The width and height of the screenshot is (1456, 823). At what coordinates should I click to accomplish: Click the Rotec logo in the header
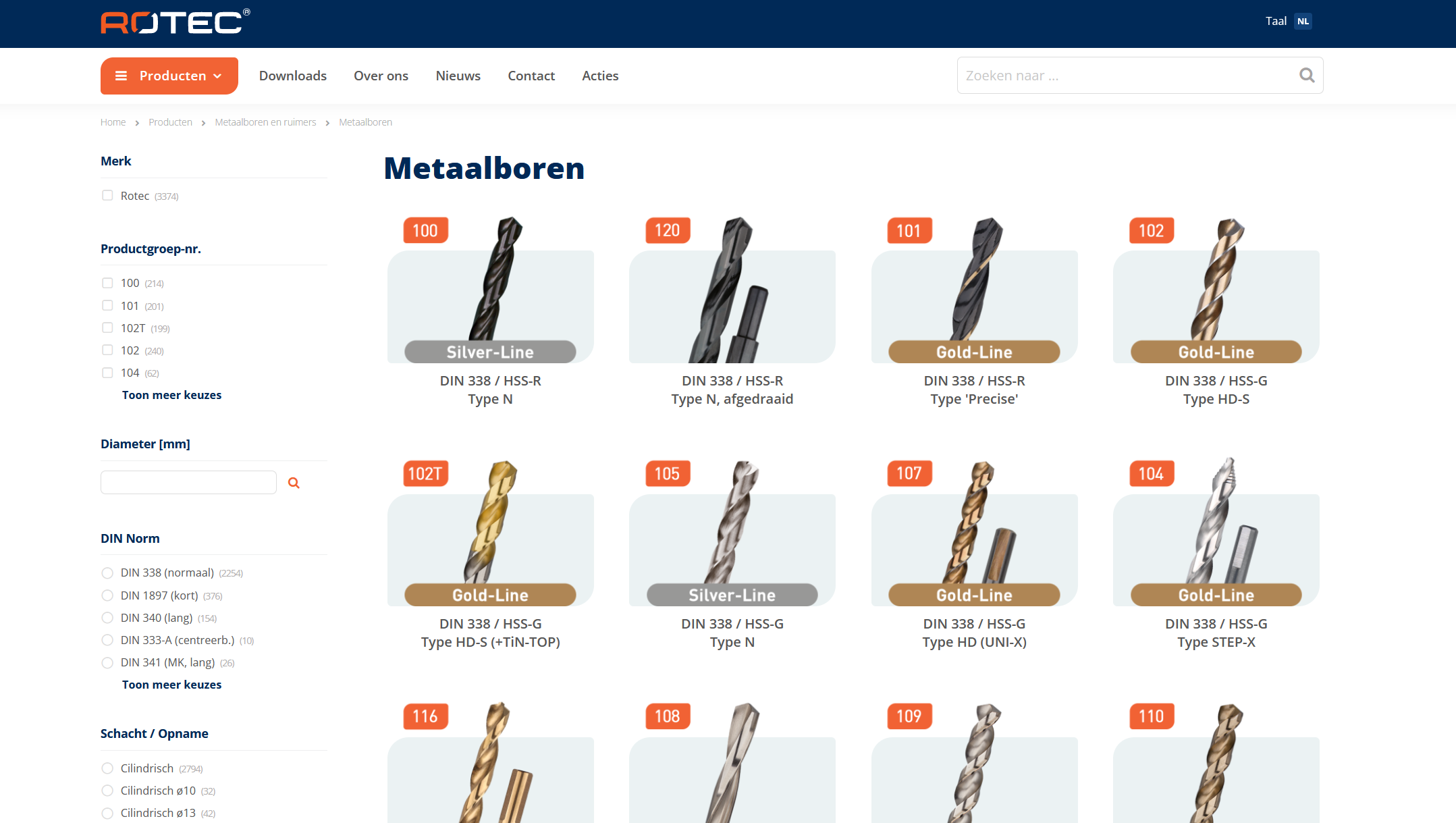click(176, 22)
